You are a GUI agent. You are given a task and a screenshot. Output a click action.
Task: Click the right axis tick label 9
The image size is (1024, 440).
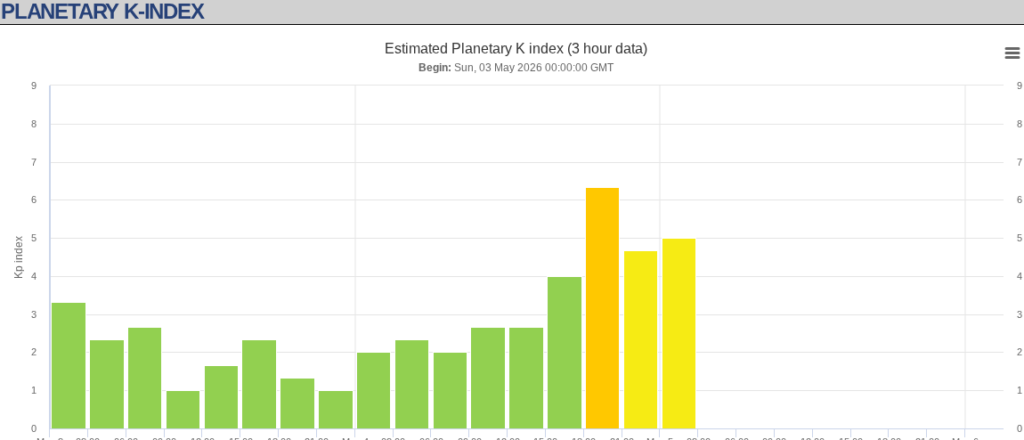coord(1019,86)
